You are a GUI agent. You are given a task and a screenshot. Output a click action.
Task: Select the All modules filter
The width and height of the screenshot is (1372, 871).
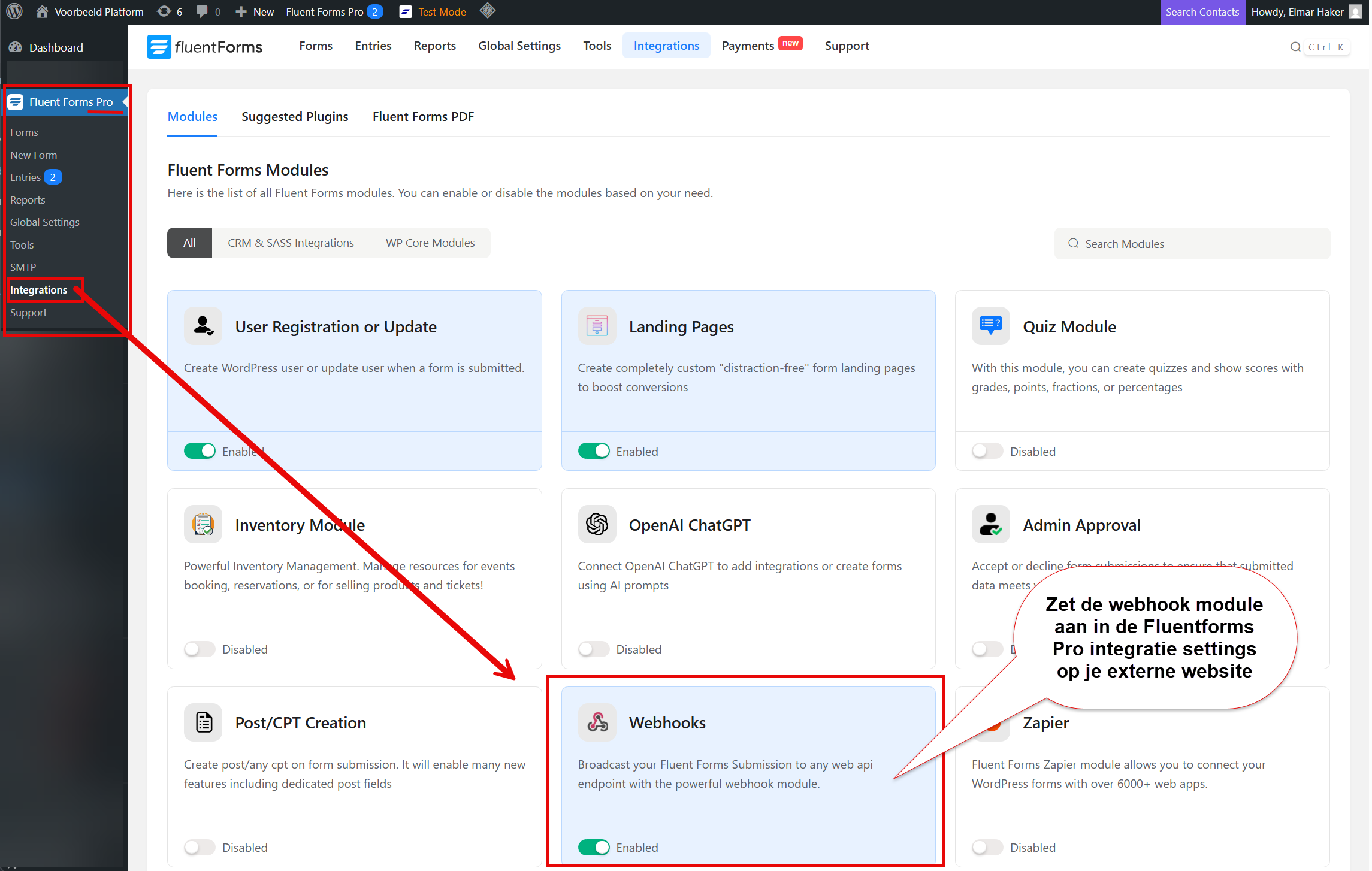189,243
